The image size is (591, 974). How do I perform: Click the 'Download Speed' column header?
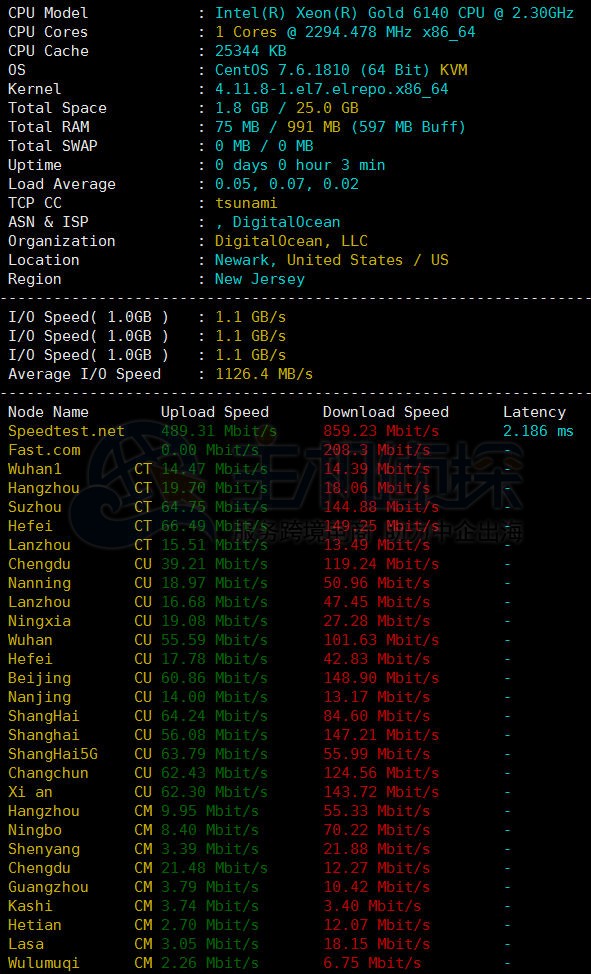click(x=385, y=412)
